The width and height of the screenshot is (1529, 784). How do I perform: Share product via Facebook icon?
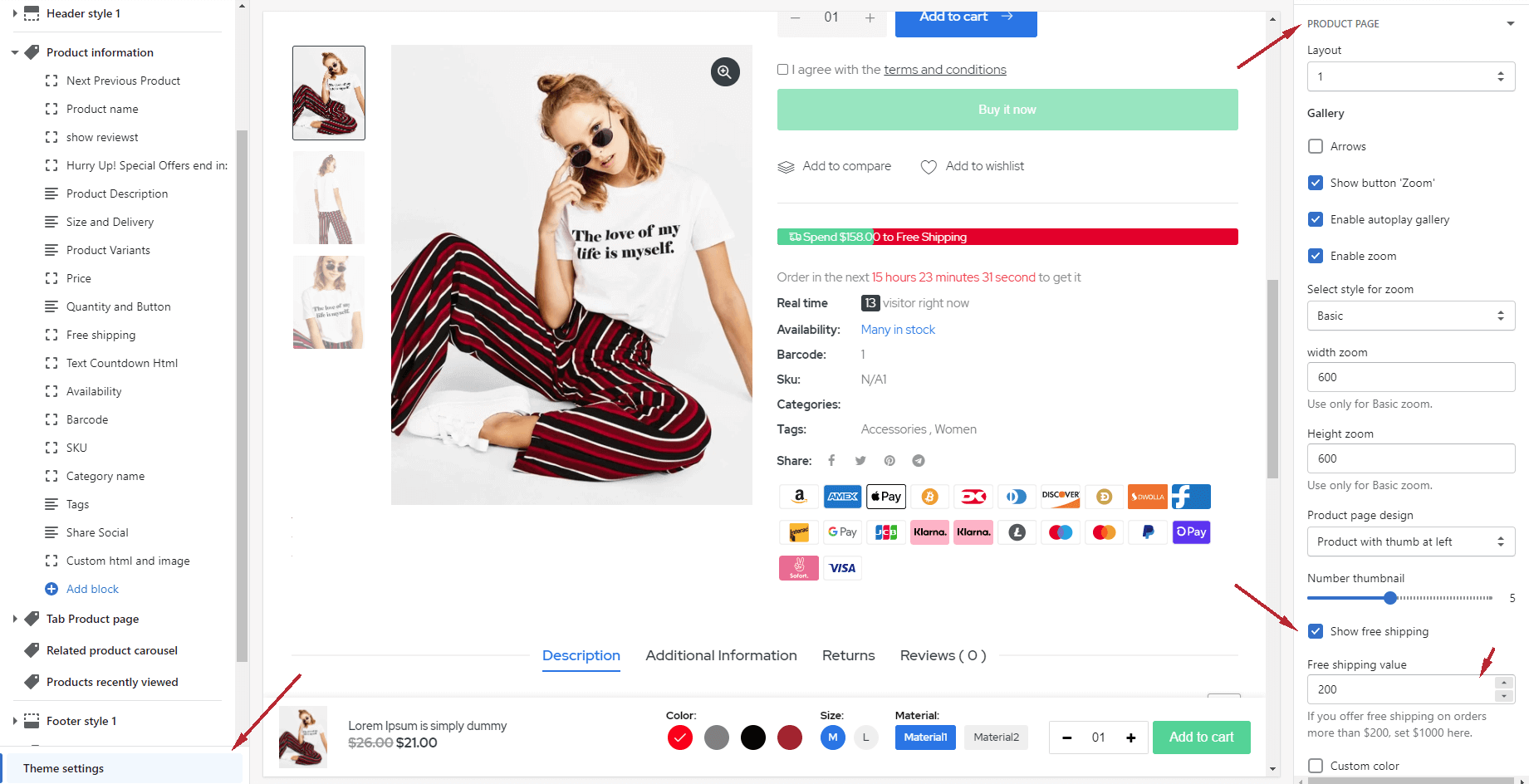831,460
